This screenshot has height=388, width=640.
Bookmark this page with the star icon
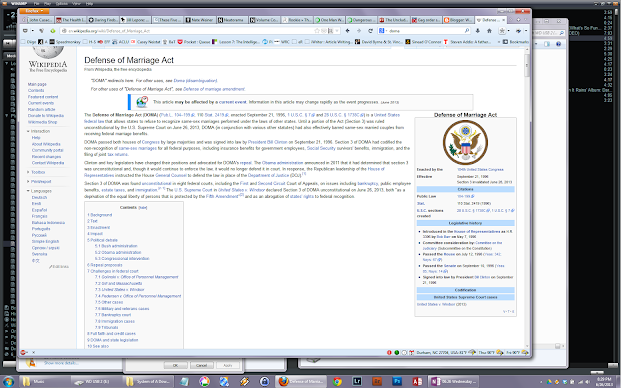tap(317, 31)
